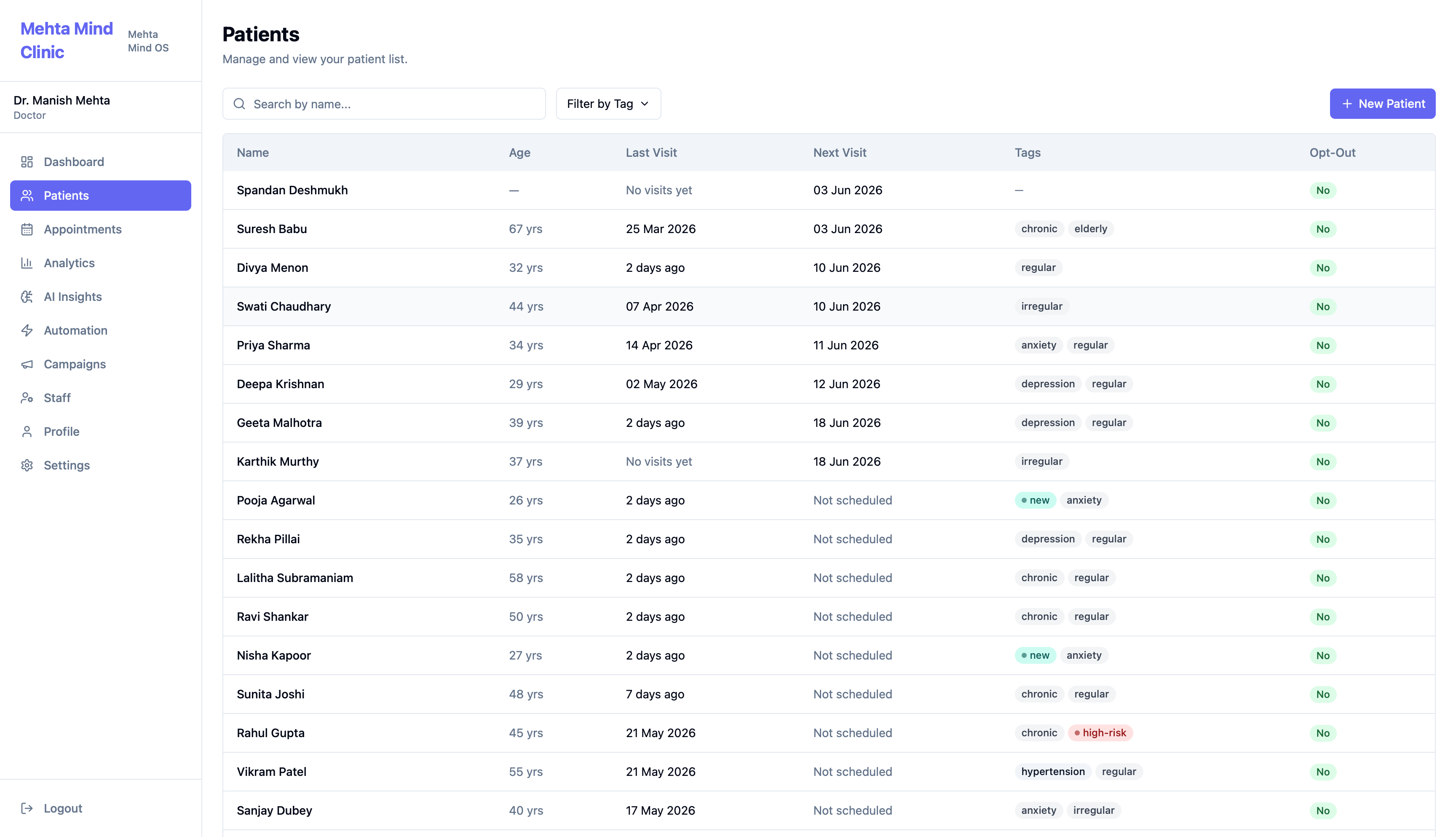Select the Patients sidebar item
Image resolution: width=1456 pixels, height=837 pixels.
101,196
